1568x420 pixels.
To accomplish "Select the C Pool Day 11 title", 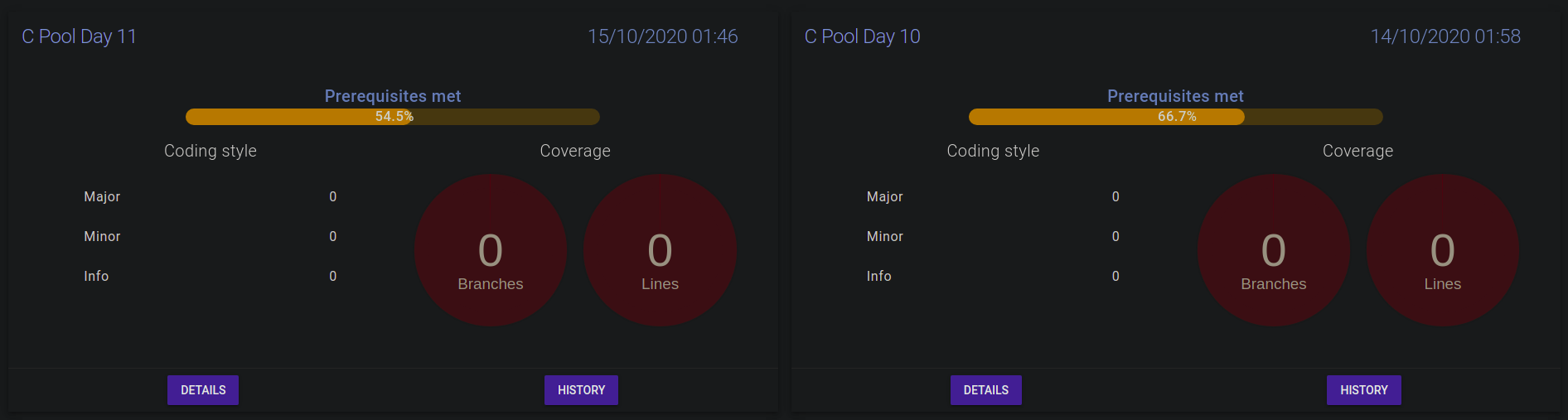I will point(79,36).
